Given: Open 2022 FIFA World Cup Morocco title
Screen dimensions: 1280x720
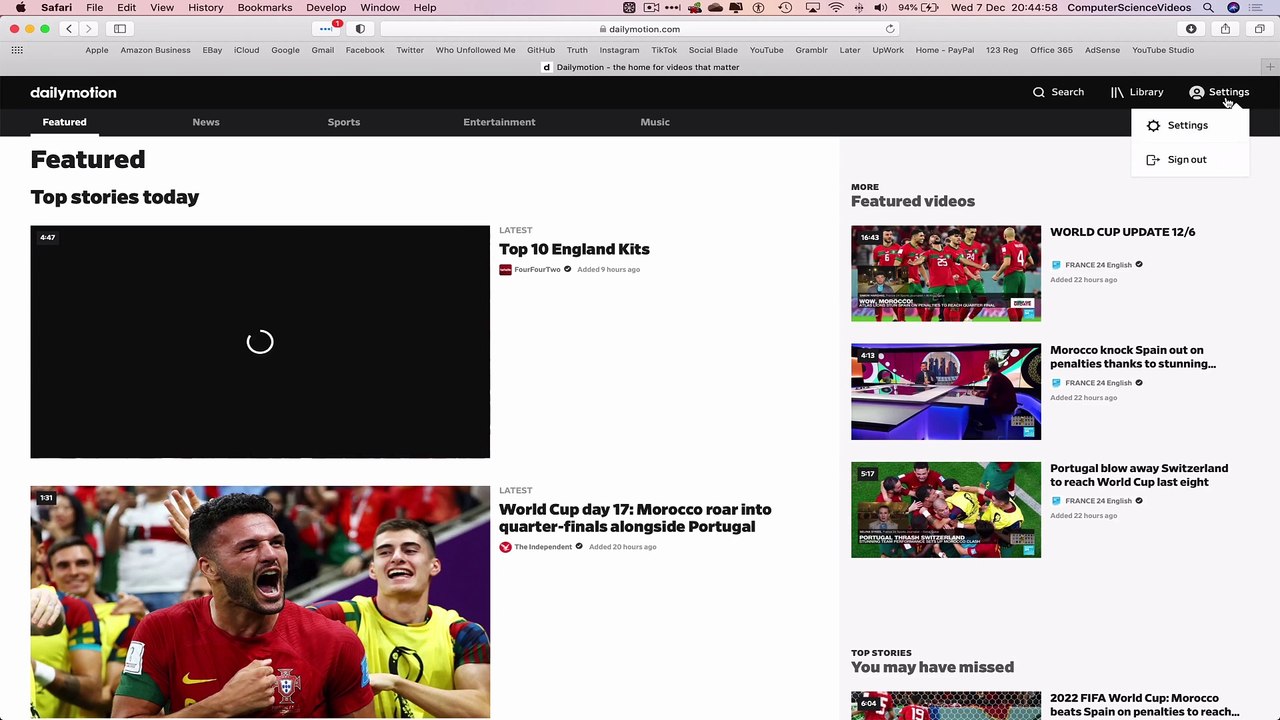Looking at the screenshot, I should (1145, 705).
